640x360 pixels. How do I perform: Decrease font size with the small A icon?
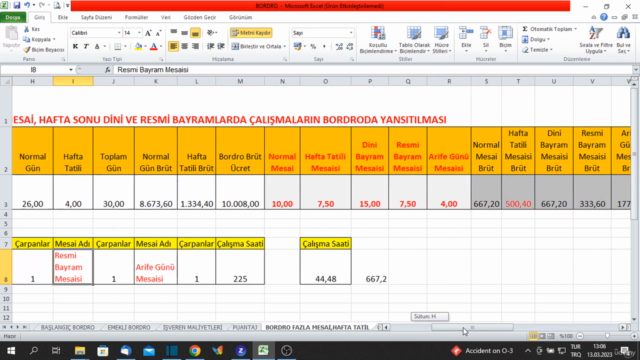click(158, 33)
